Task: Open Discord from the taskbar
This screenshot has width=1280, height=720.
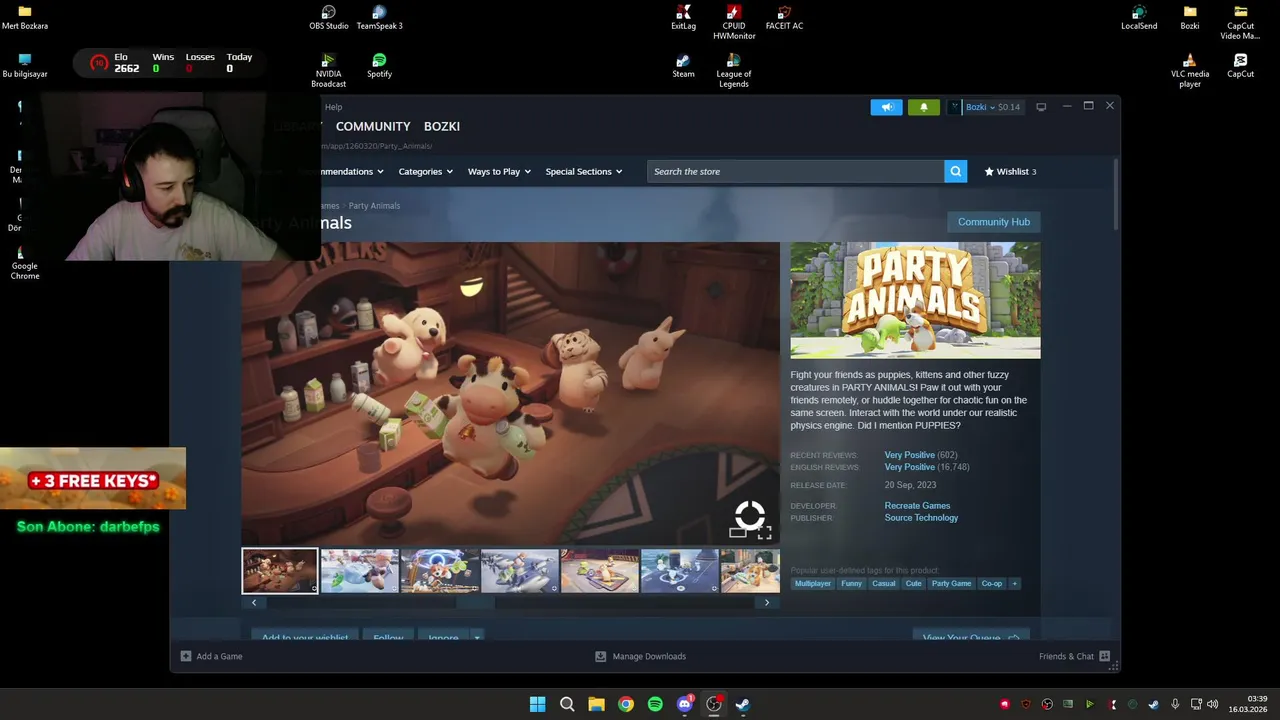Action: [x=685, y=704]
